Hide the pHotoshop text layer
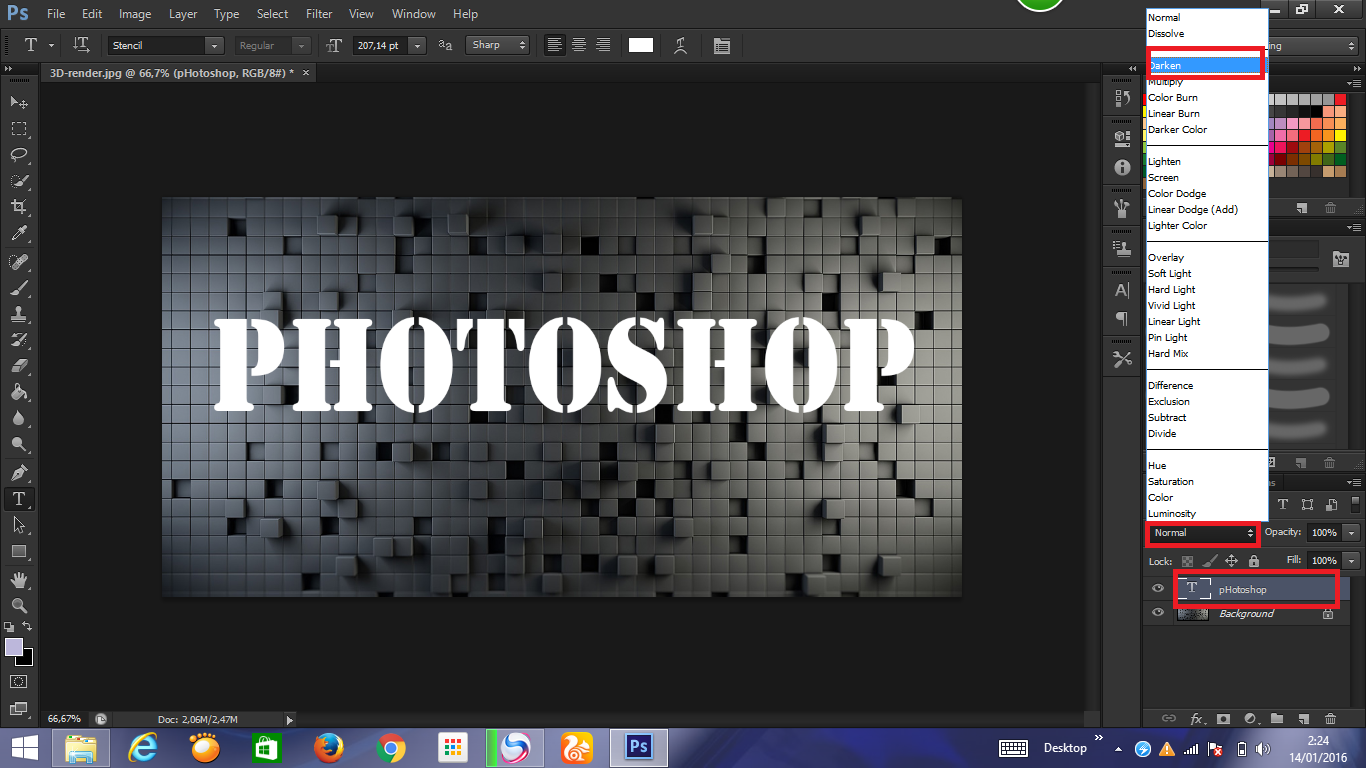 tap(1158, 589)
